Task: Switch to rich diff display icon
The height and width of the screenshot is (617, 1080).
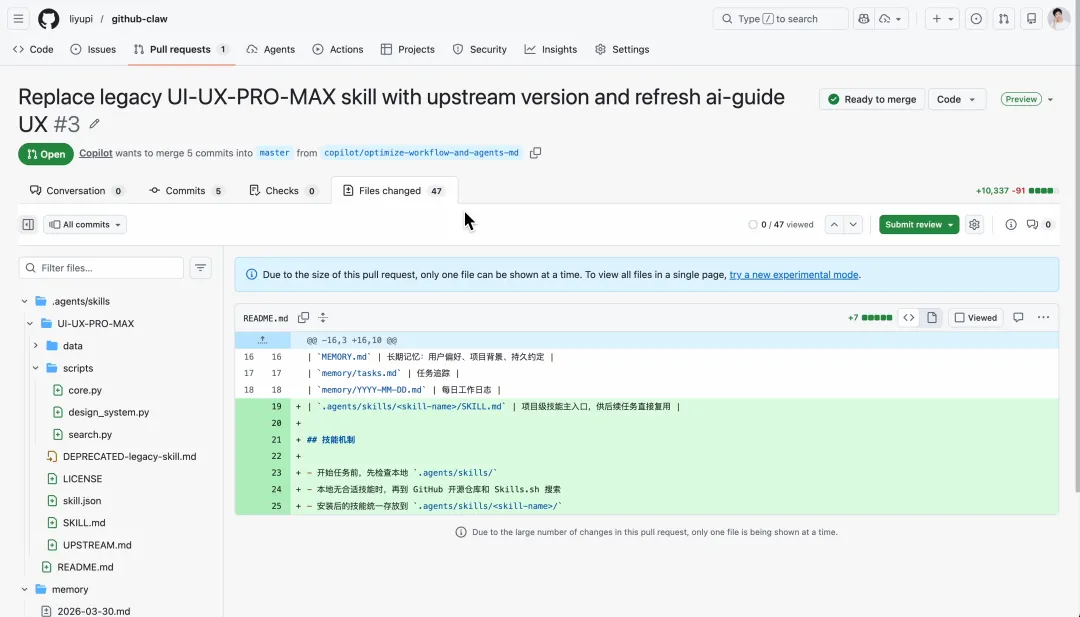Action: [932, 318]
